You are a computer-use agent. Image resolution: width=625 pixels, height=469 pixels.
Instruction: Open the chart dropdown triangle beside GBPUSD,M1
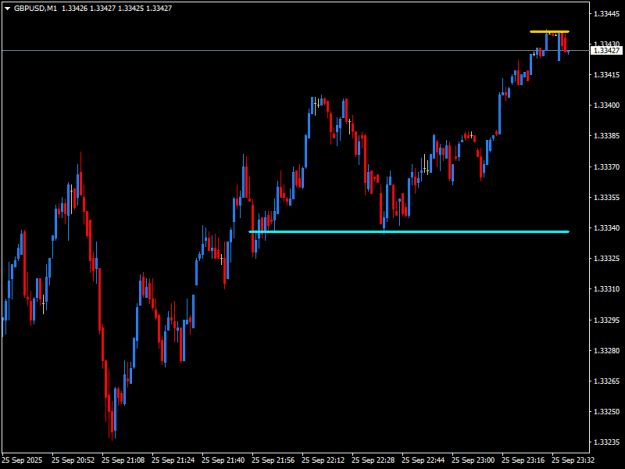coord(7,8)
